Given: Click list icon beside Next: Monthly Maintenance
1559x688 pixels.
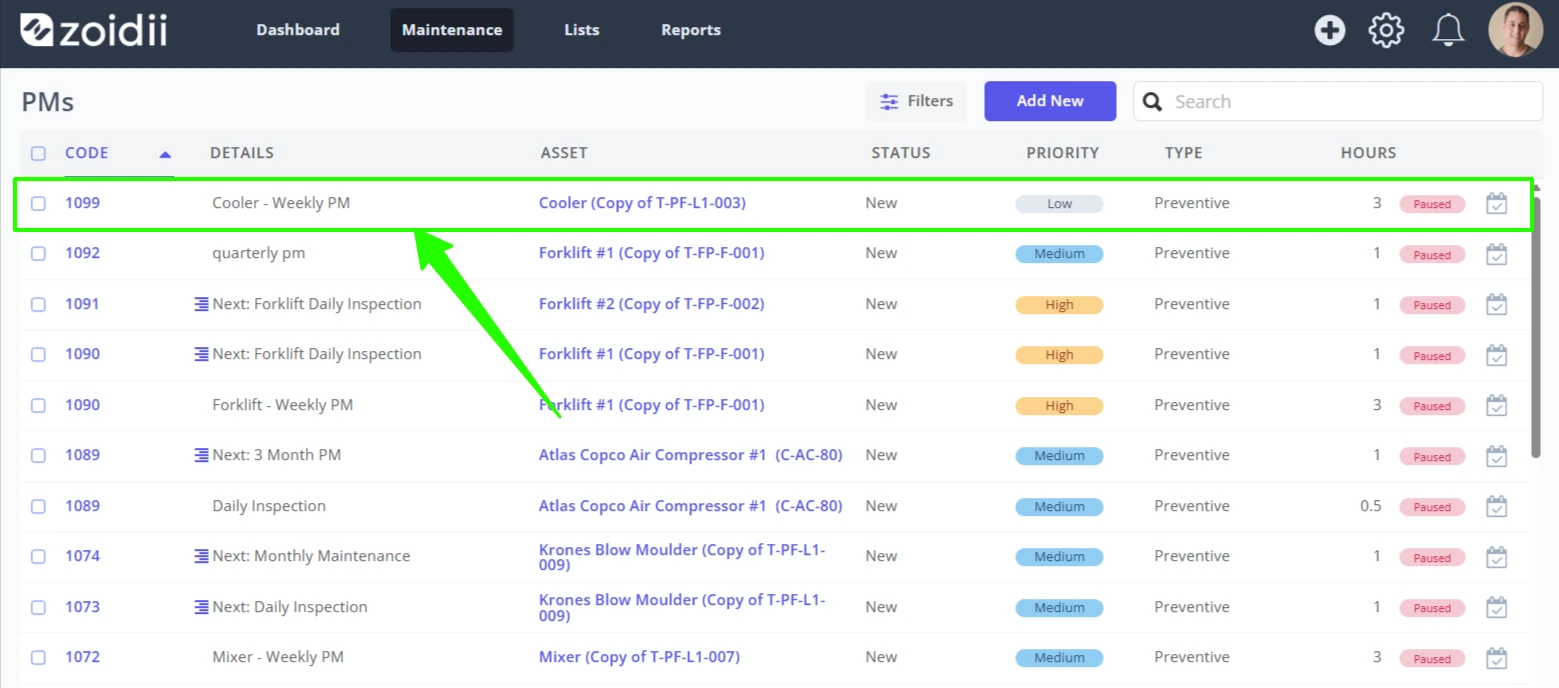Looking at the screenshot, I should tap(201, 556).
